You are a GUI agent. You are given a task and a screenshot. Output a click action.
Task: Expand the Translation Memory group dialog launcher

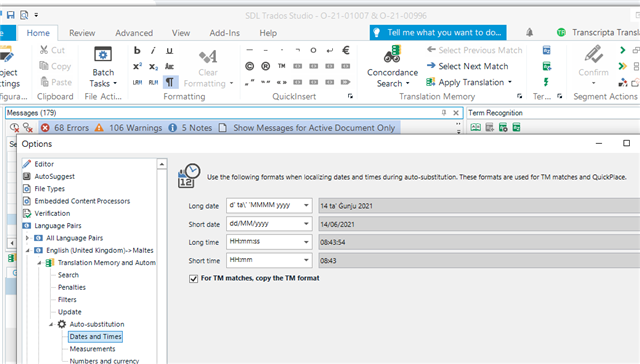point(519,96)
